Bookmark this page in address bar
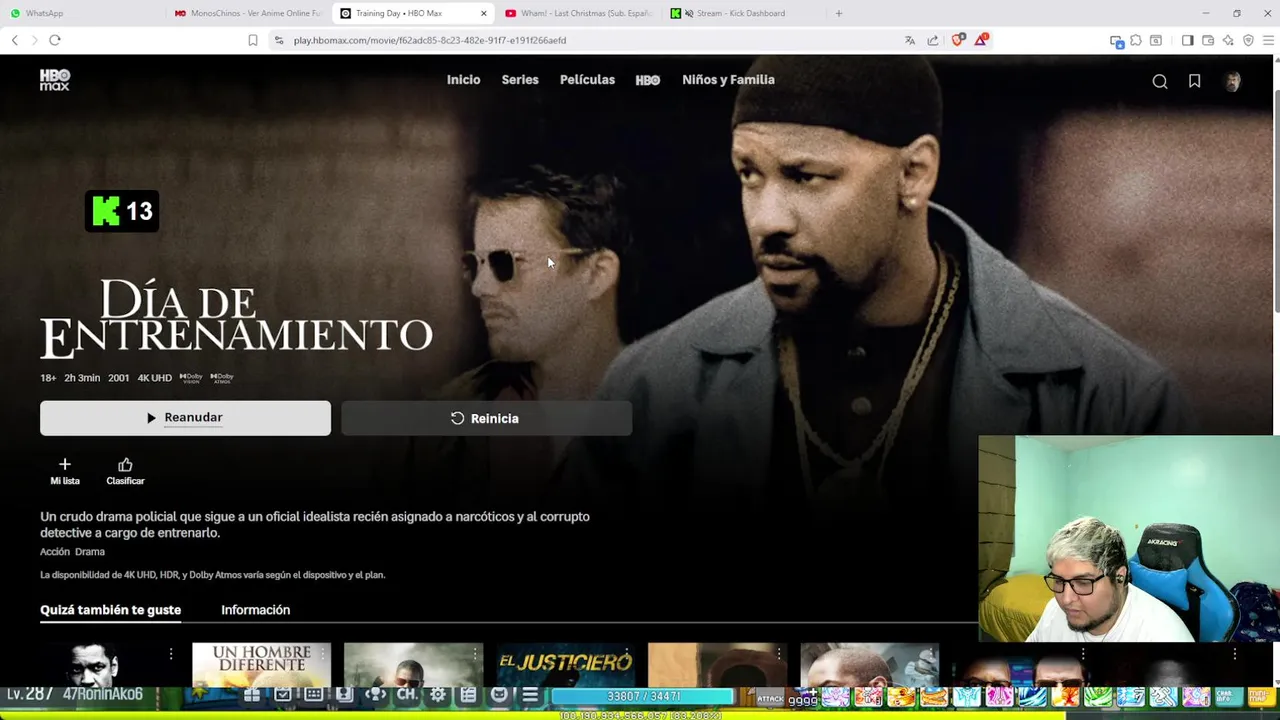This screenshot has height=720, width=1280. 253,40
